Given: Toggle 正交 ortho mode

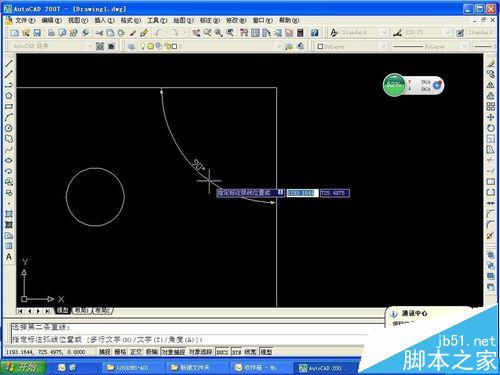Looking at the screenshot, I should pos(136,352).
